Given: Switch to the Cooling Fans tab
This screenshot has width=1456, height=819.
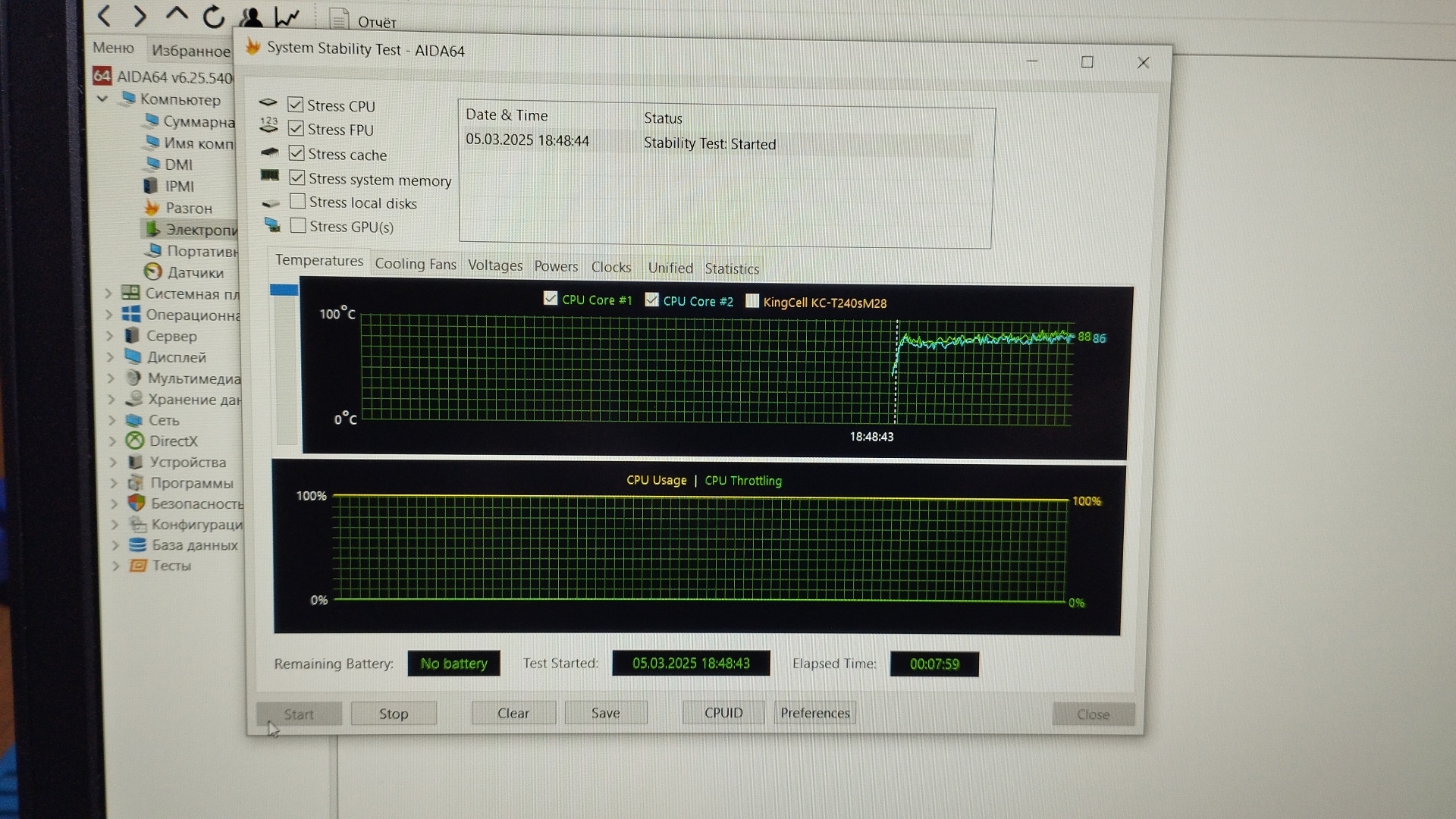Looking at the screenshot, I should coord(416,264).
